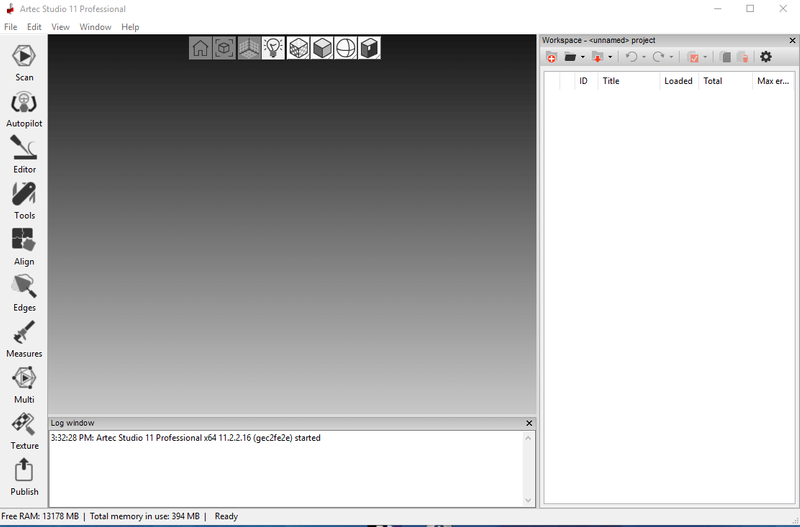The height and width of the screenshot is (527, 800).
Task: Open the Window menu
Action: pyautogui.click(x=96, y=27)
